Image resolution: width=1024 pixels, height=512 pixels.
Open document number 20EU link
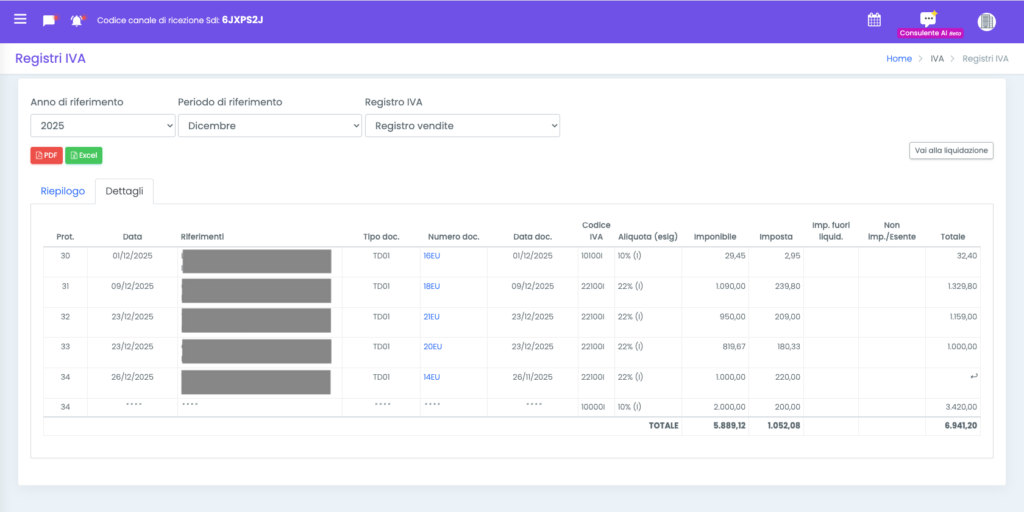(433, 347)
